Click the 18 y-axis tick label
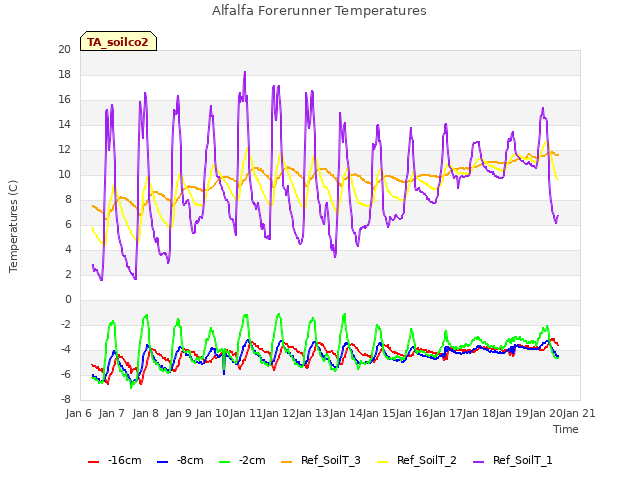The width and height of the screenshot is (640, 480). point(64,75)
